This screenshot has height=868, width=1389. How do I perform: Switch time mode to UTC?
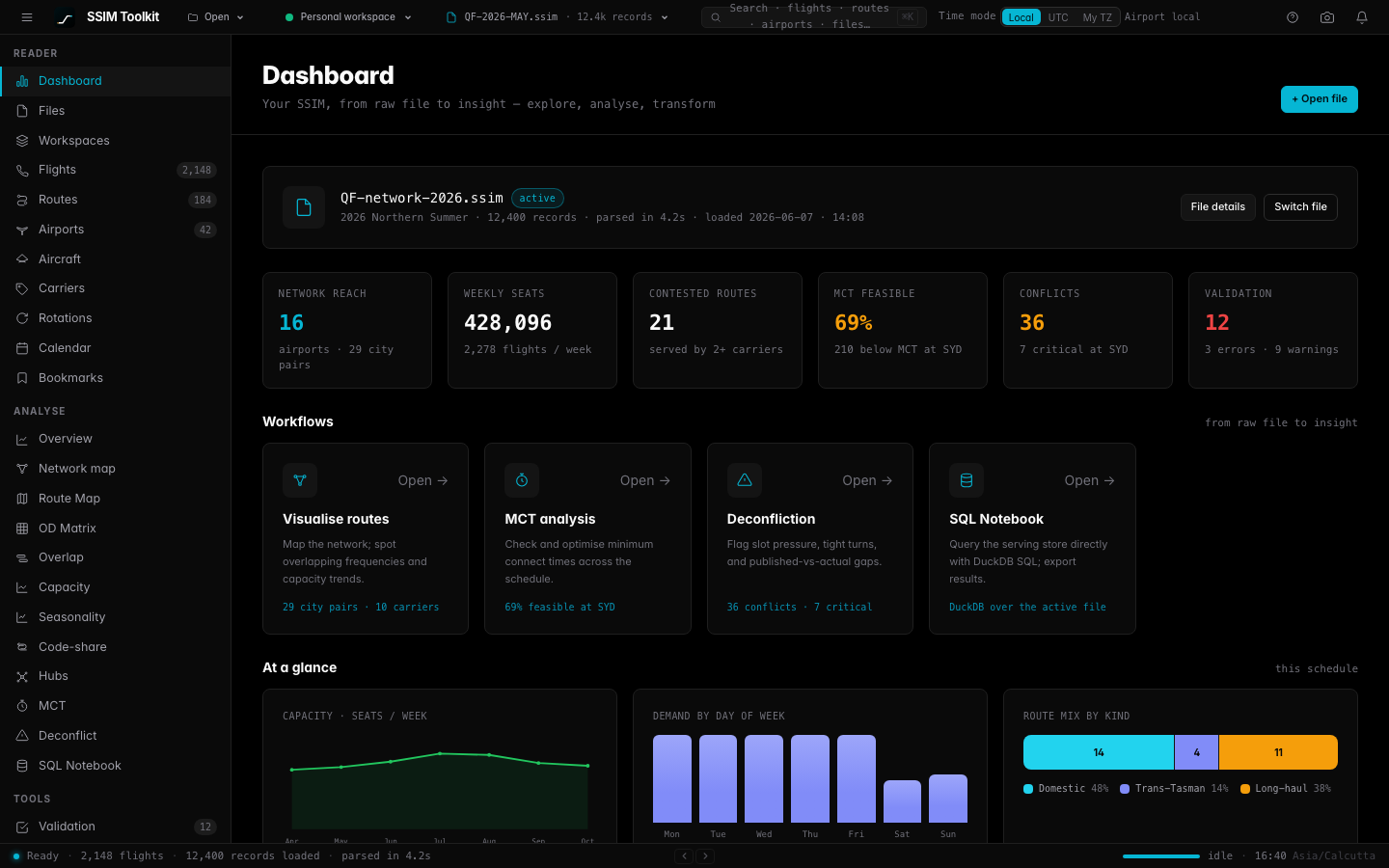(1058, 17)
